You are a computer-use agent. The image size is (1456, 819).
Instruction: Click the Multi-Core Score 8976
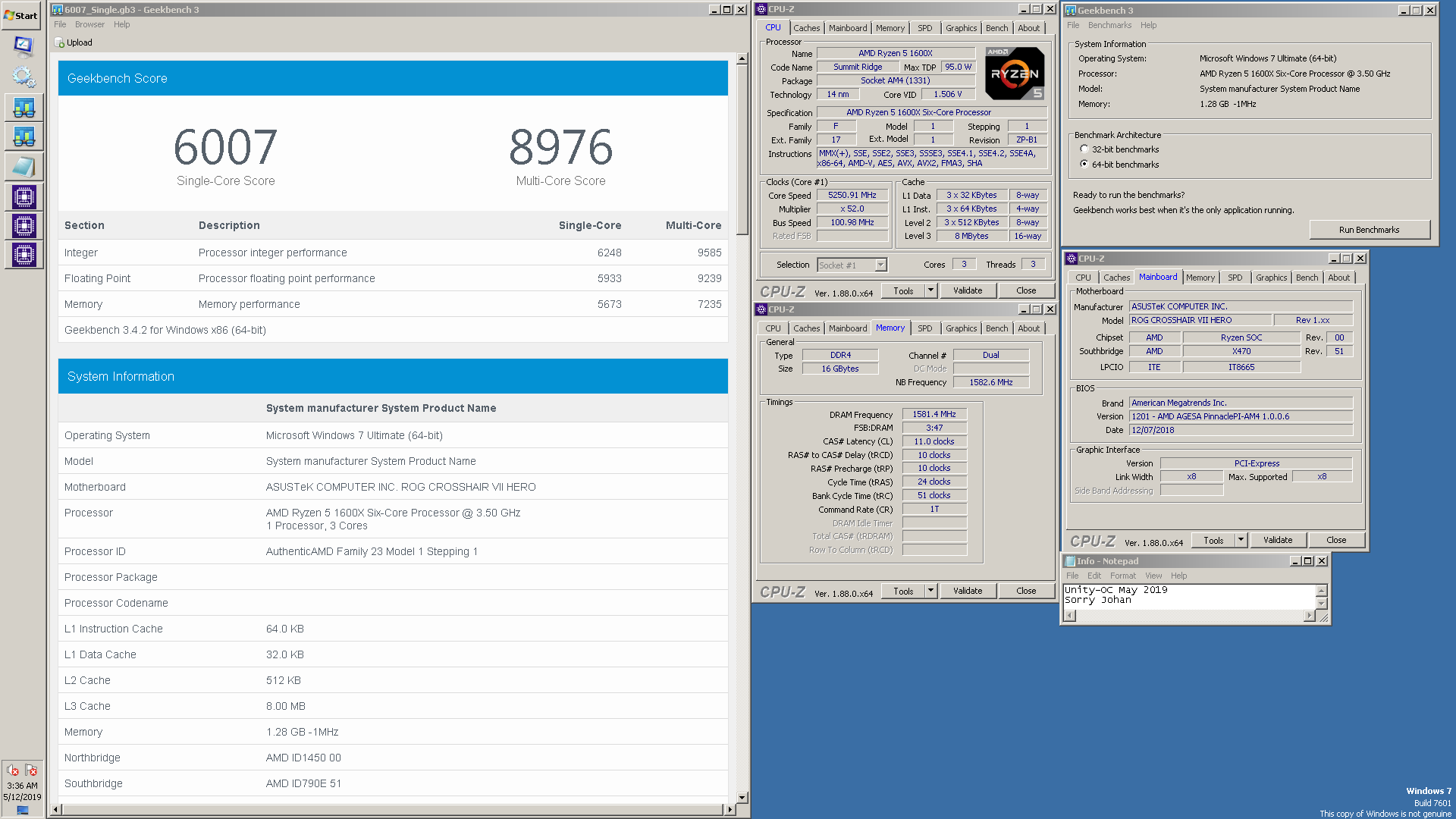[560, 148]
